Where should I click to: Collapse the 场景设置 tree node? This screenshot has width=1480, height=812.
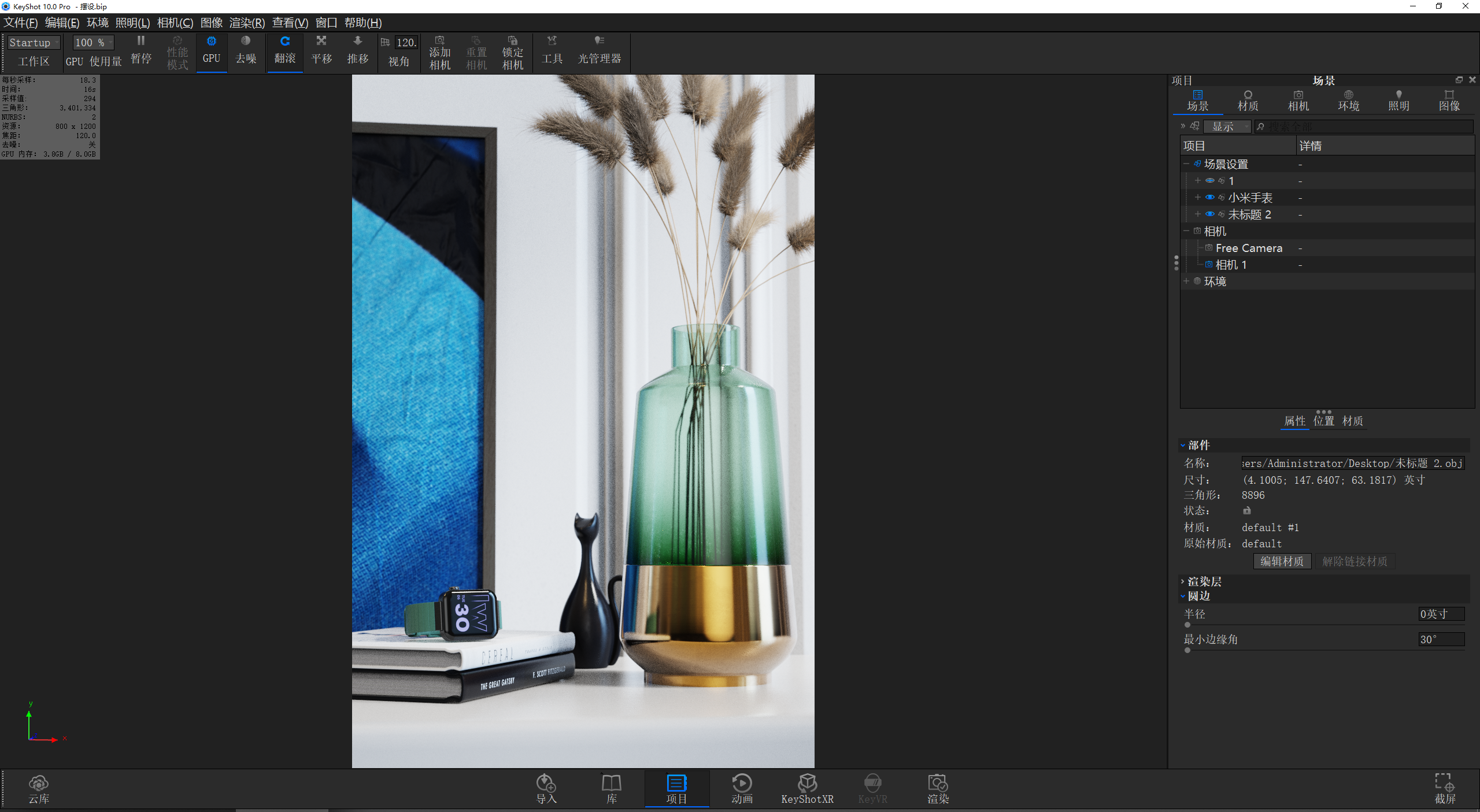coord(1186,164)
